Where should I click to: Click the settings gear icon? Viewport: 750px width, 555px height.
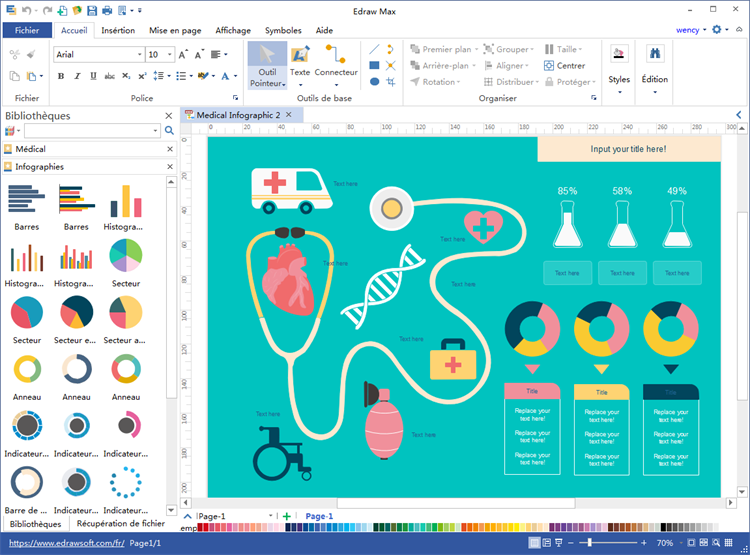click(716, 30)
